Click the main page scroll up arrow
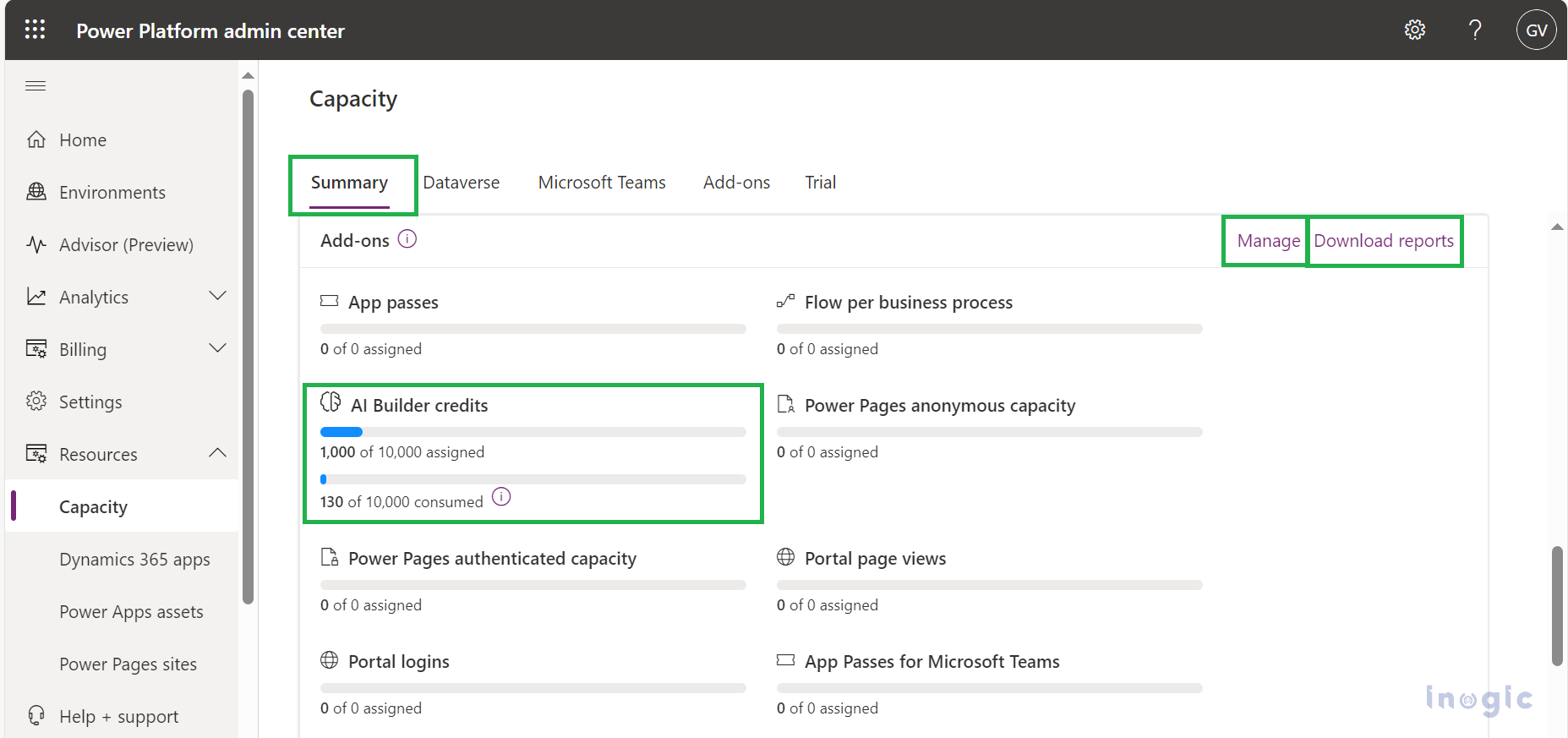1568x738 pixels. (x=1557, y=227)
